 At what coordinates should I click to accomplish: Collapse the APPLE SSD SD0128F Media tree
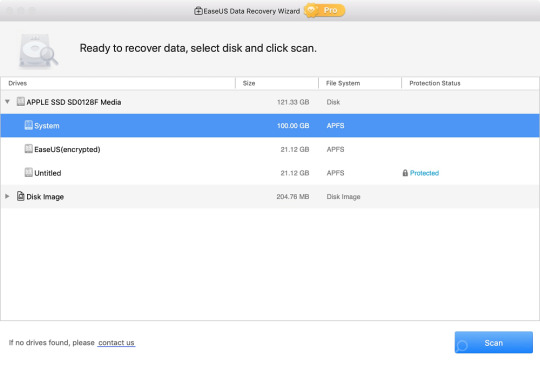coord(7,102)
